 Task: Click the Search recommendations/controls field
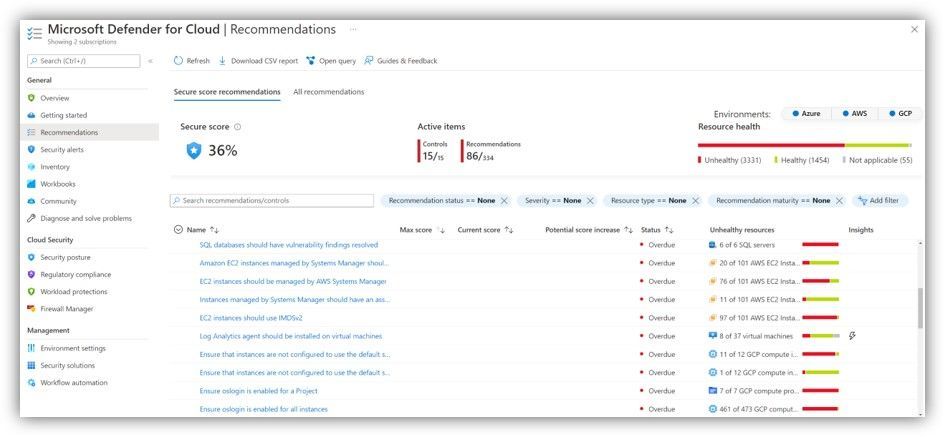point(272,200)
